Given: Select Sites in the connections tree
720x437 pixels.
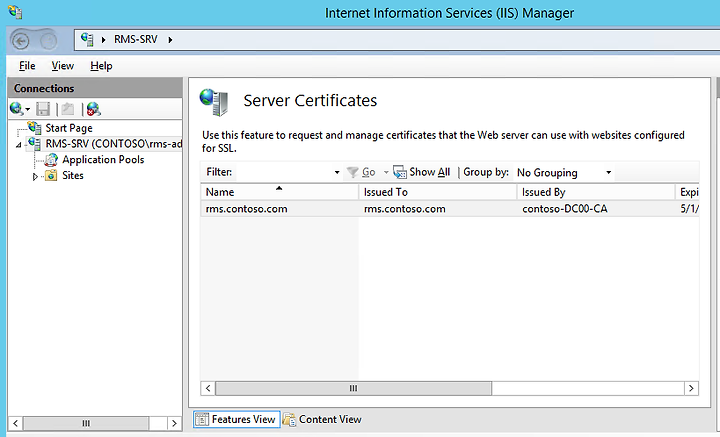Looking at the screenshot, I should pyautogui.click(x=73, y=175).
